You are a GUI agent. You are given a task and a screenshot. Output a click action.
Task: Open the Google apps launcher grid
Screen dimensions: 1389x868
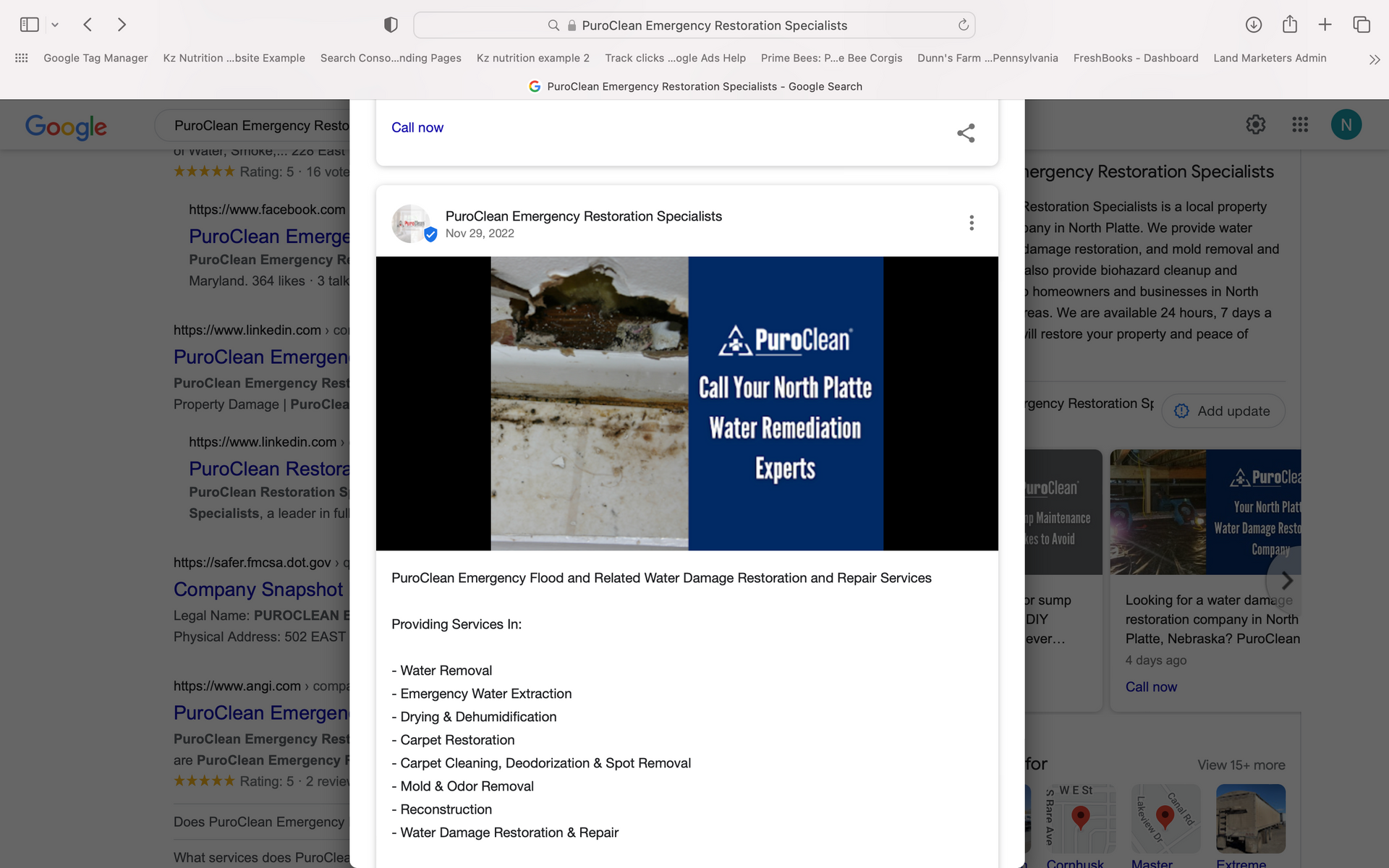click(1300, 124)
